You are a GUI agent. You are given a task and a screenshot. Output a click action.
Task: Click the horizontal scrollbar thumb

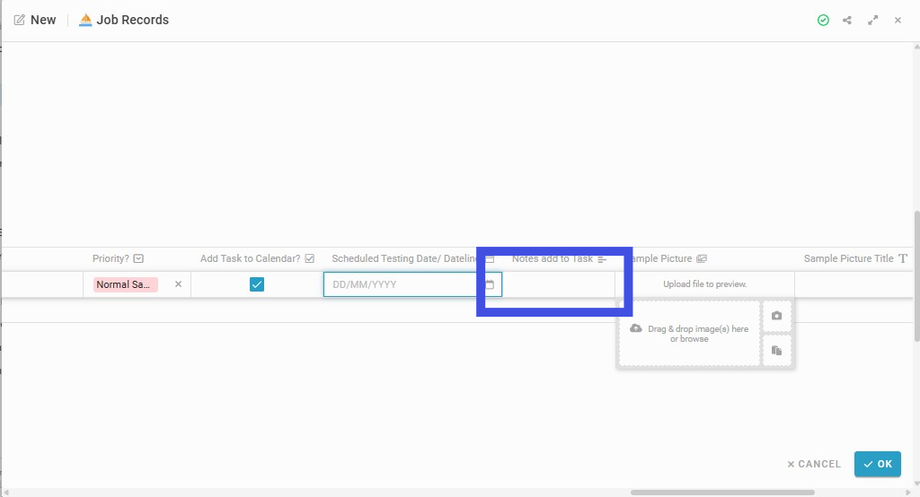point(722,492)
